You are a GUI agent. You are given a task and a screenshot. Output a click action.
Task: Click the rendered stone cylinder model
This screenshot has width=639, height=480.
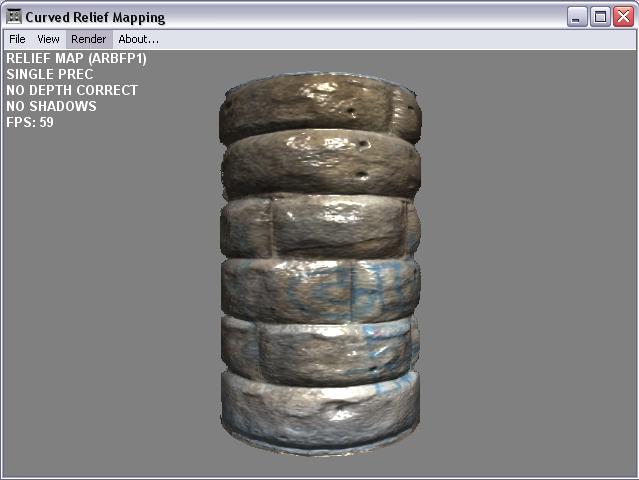click(320, 263)
